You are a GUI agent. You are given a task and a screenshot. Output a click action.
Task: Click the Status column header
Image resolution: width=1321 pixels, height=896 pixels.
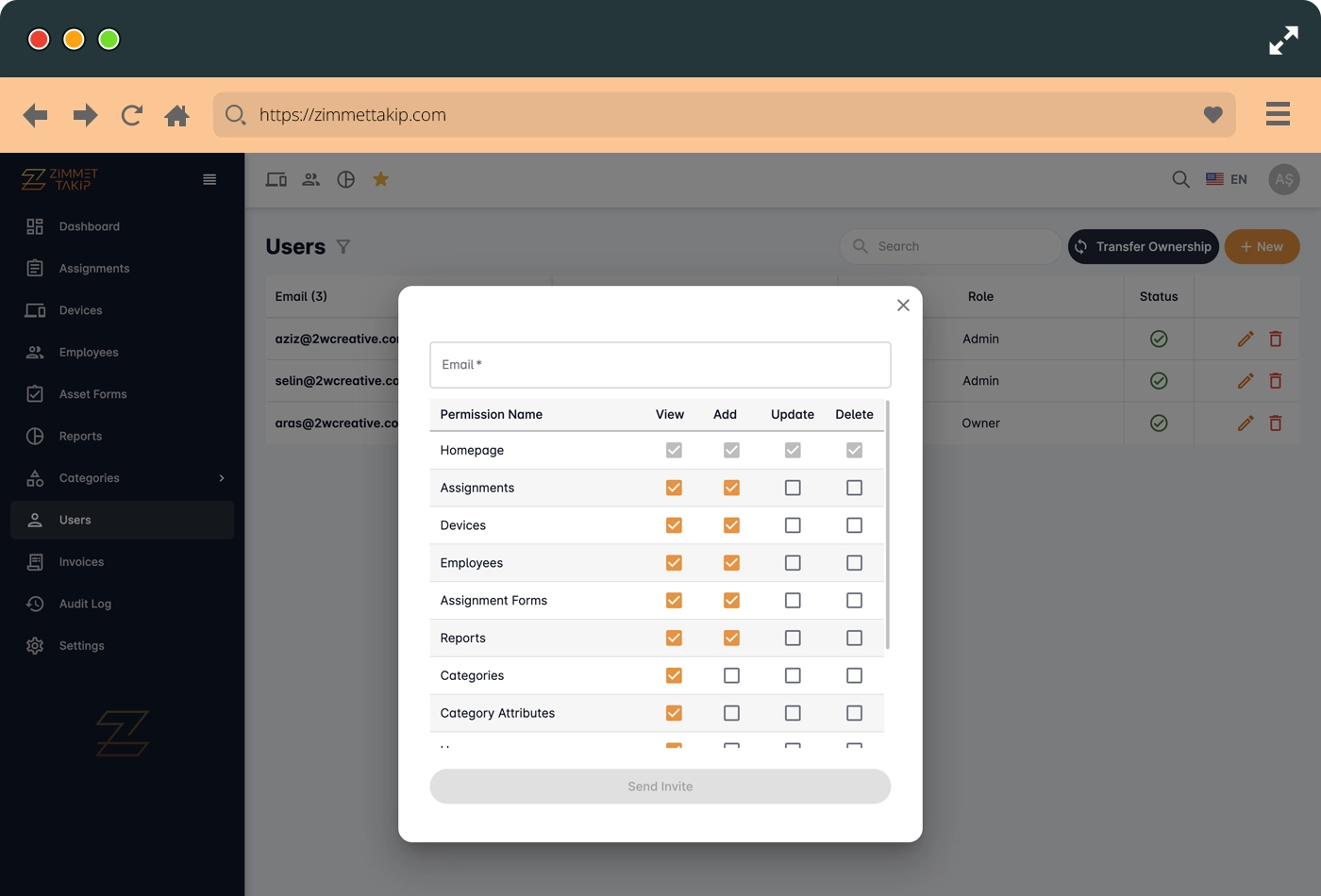click(x=1159, y=296)
